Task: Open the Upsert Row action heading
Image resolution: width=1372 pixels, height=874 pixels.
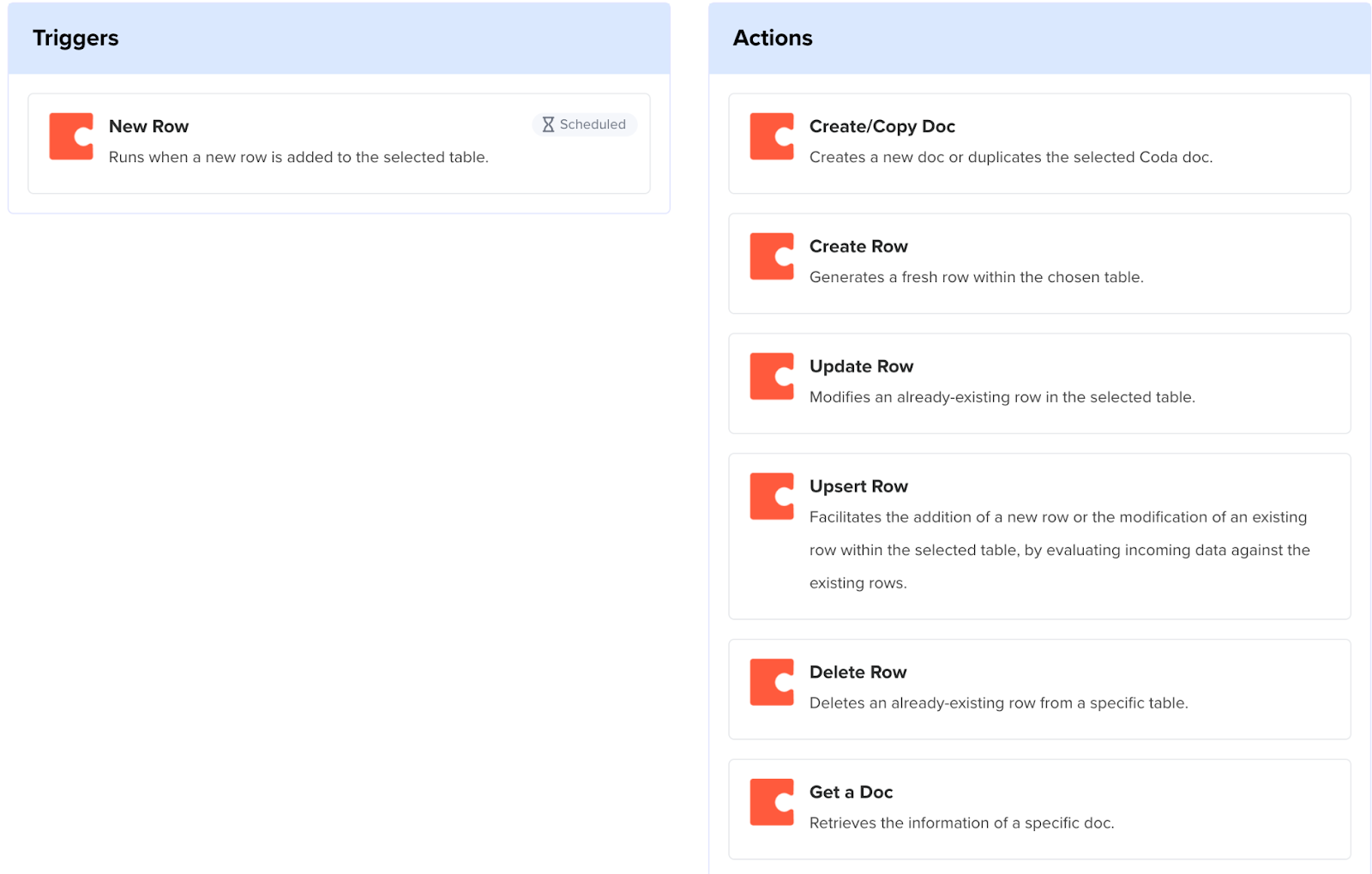Action: pos(857,486)
